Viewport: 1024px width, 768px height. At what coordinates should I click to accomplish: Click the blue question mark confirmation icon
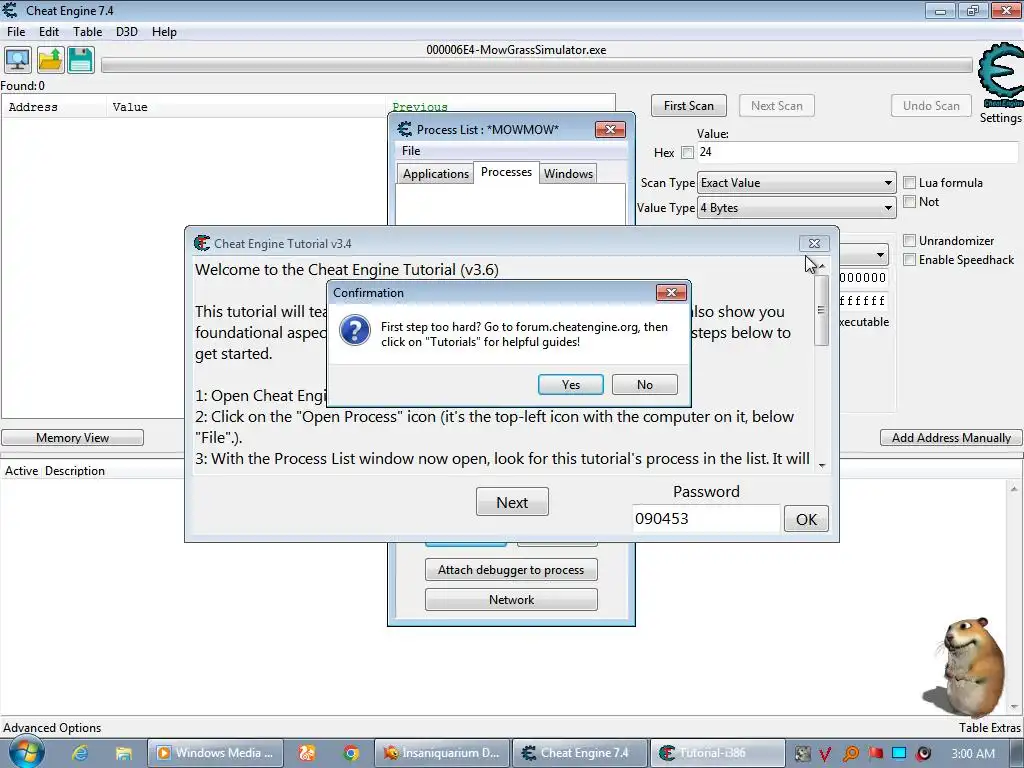point(355,330)
